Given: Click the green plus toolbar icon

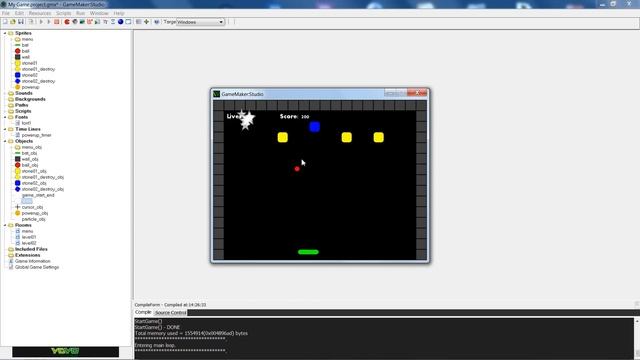Looking at the screenshot, I should (146, 22).
